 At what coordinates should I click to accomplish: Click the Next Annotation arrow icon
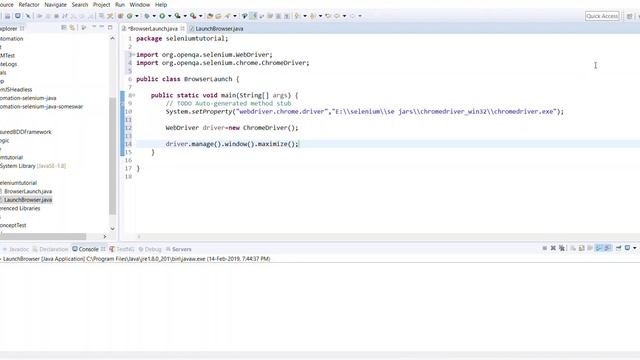(297, 16)
